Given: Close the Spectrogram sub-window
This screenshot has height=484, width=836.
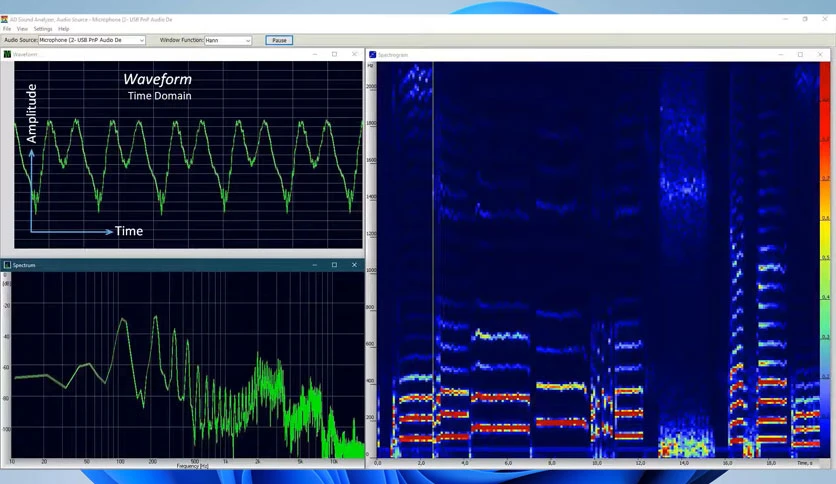Looking at the screenshot, I should pos(820,54).
